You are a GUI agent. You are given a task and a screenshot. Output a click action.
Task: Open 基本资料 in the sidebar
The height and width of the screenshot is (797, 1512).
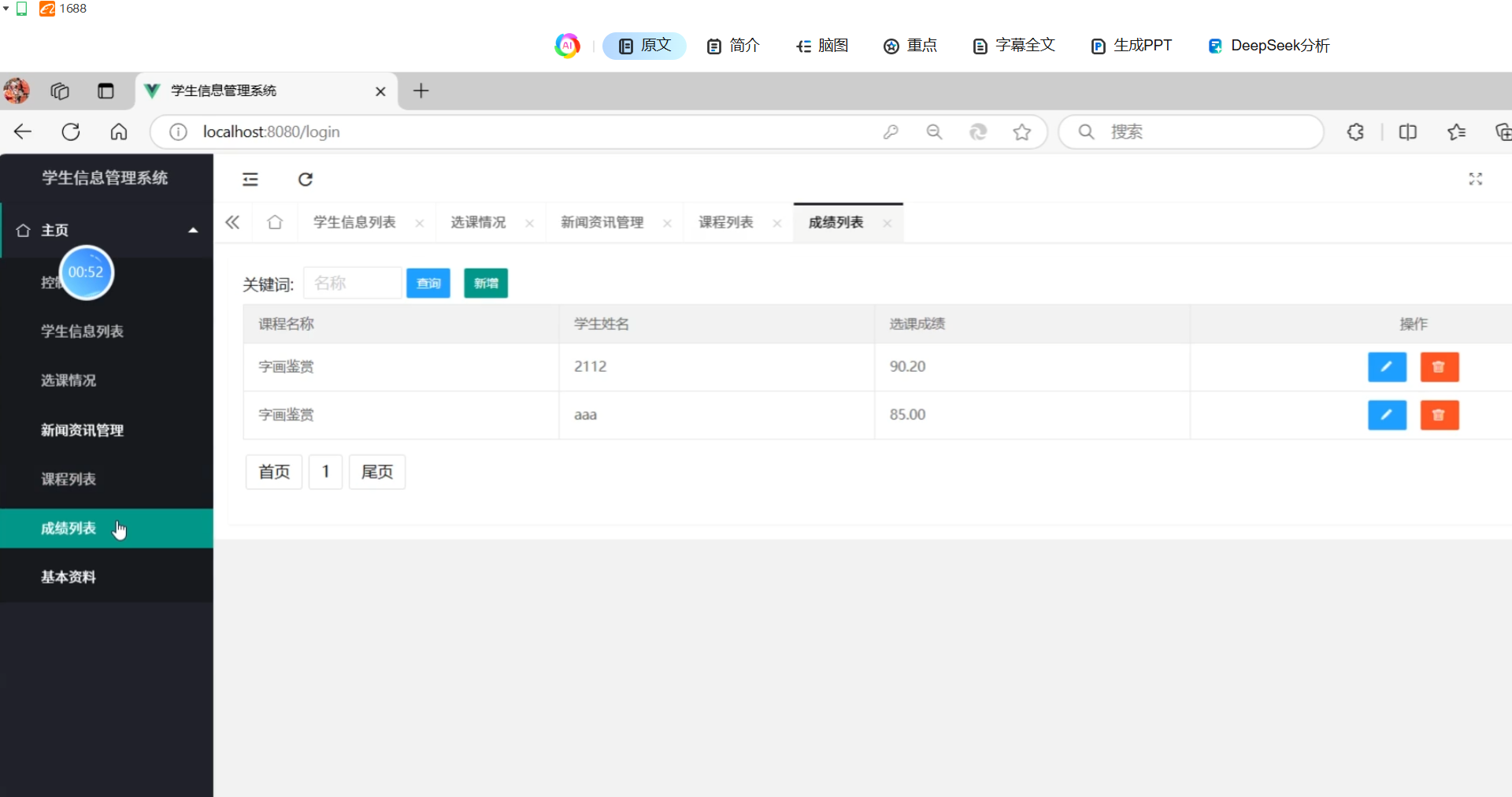[69, 577]
